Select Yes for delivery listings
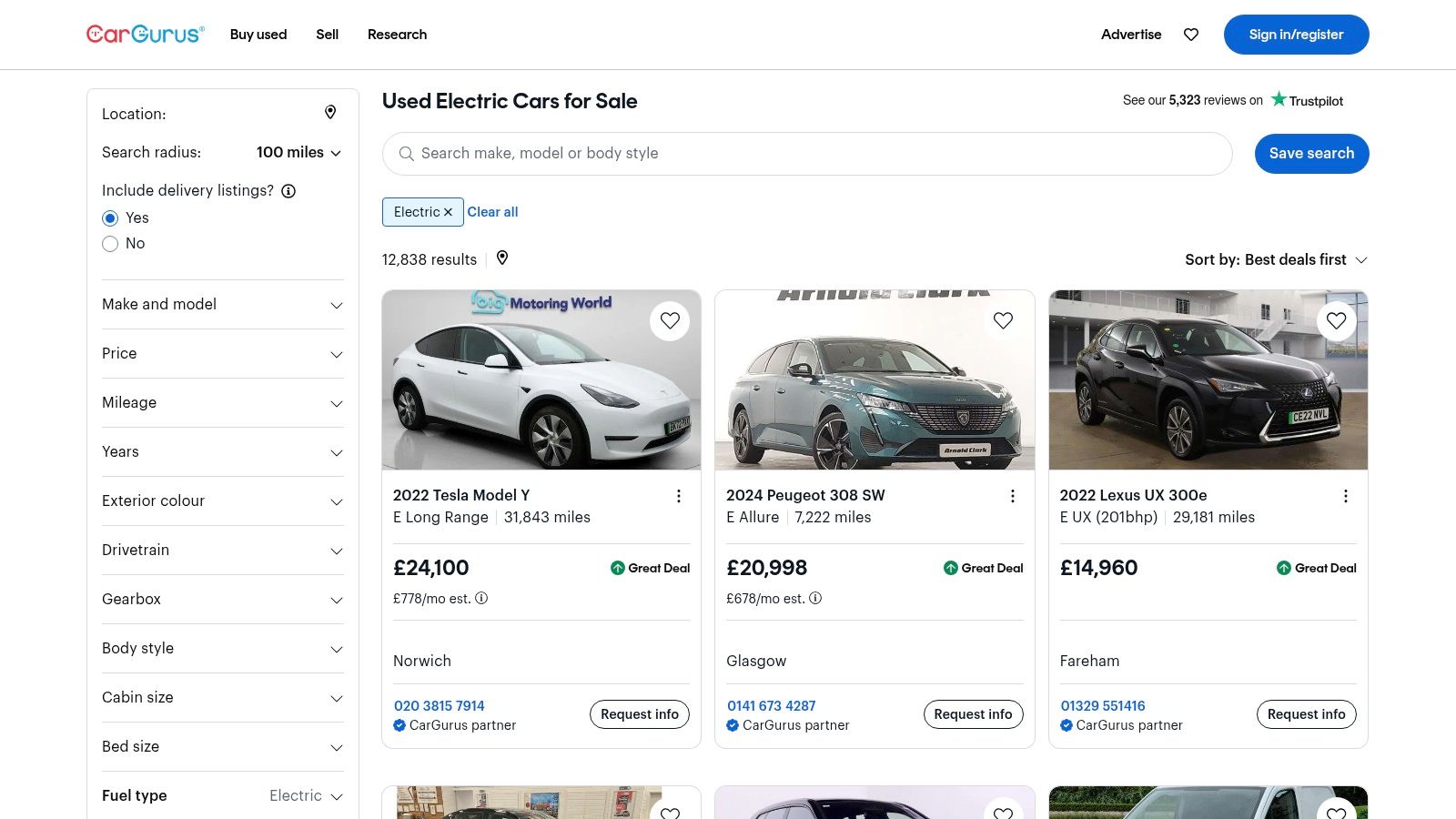The height and width of the screenshot is (819, 1456). click(x=110, y=218)
